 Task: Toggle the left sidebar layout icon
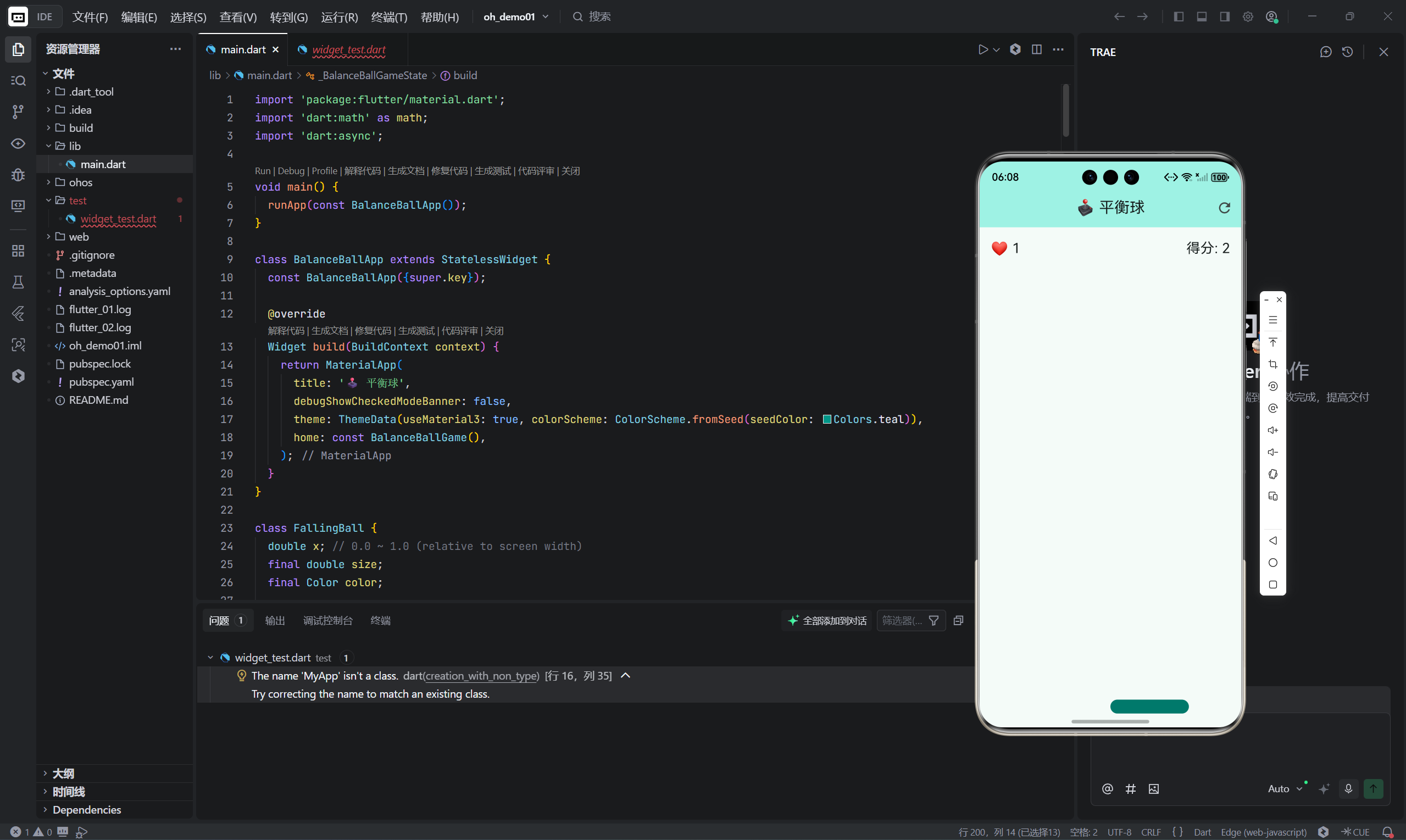[1179, 16]
